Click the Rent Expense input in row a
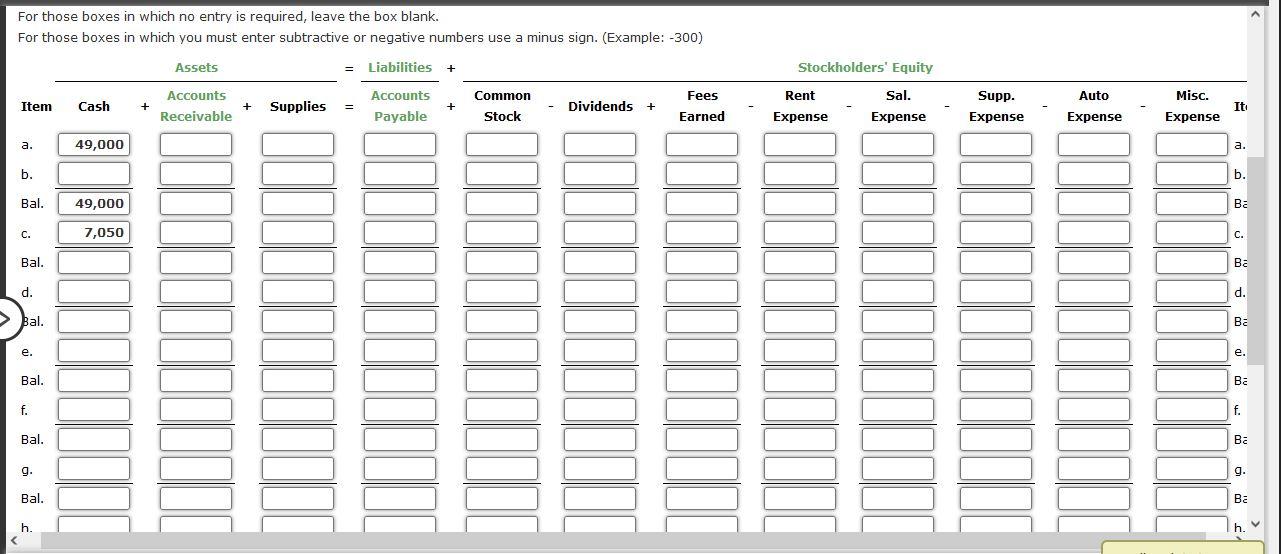Image resolution: width=1281 pixels, height=554 pixels. (800, 144)
